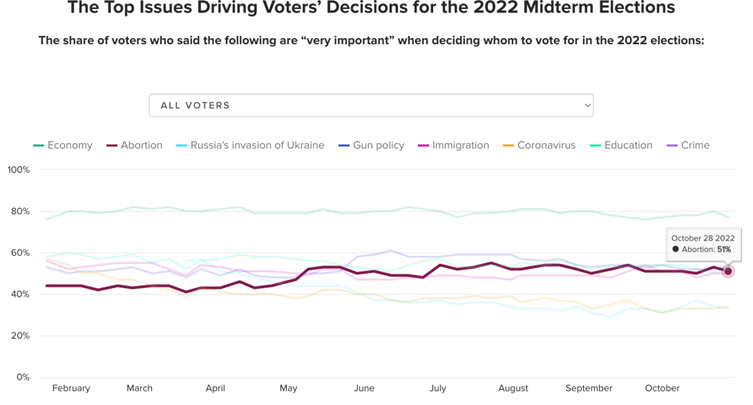Click the Gun policy blue legend marker
This screenshot has width=753, height=405.
(344, 146)
